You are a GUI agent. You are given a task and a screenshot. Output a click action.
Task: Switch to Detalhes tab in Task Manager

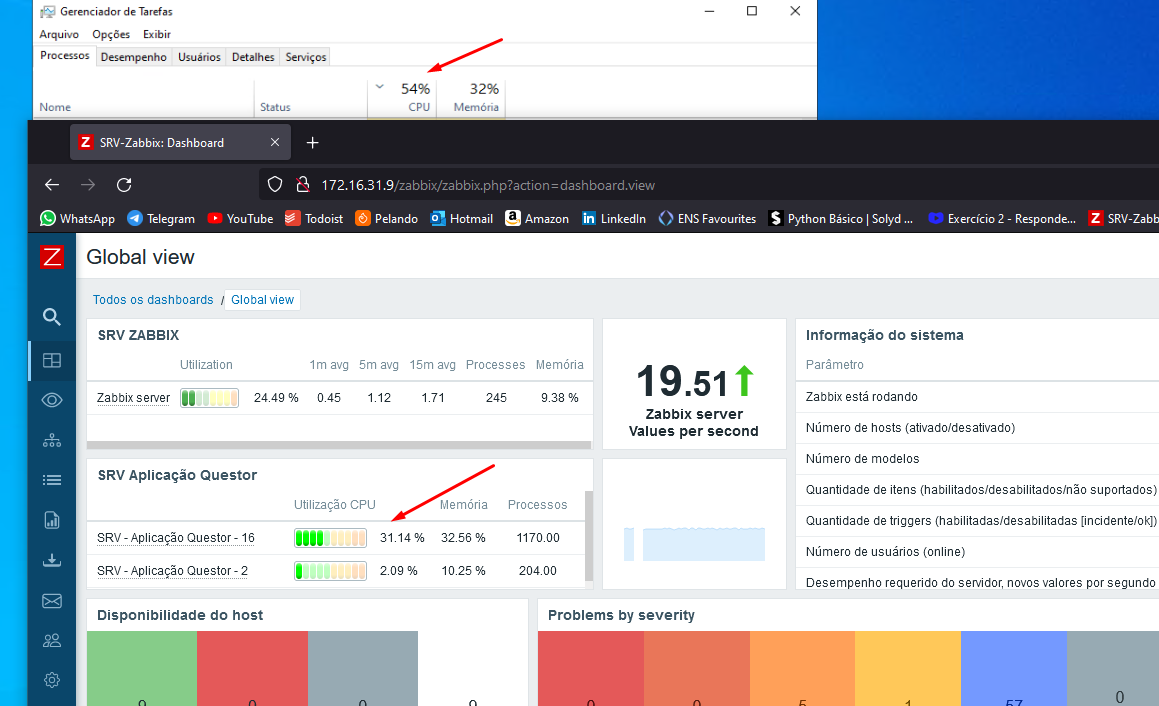click(x=253, y=57)
